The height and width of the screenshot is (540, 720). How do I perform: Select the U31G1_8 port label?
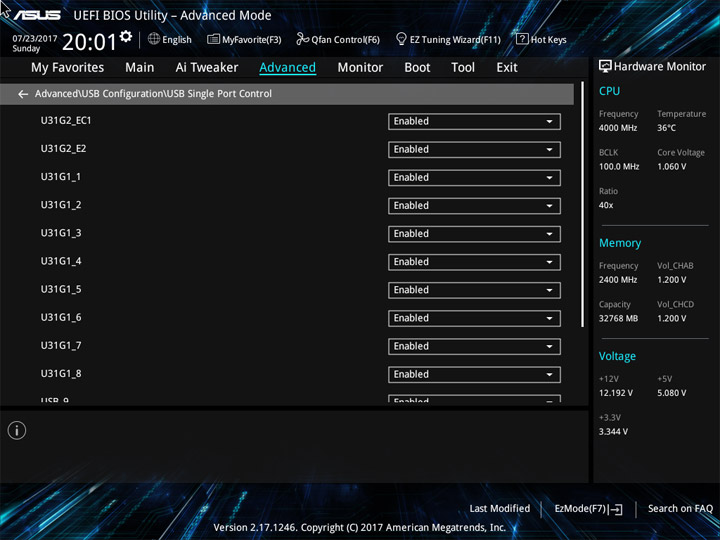pos(61,373)
